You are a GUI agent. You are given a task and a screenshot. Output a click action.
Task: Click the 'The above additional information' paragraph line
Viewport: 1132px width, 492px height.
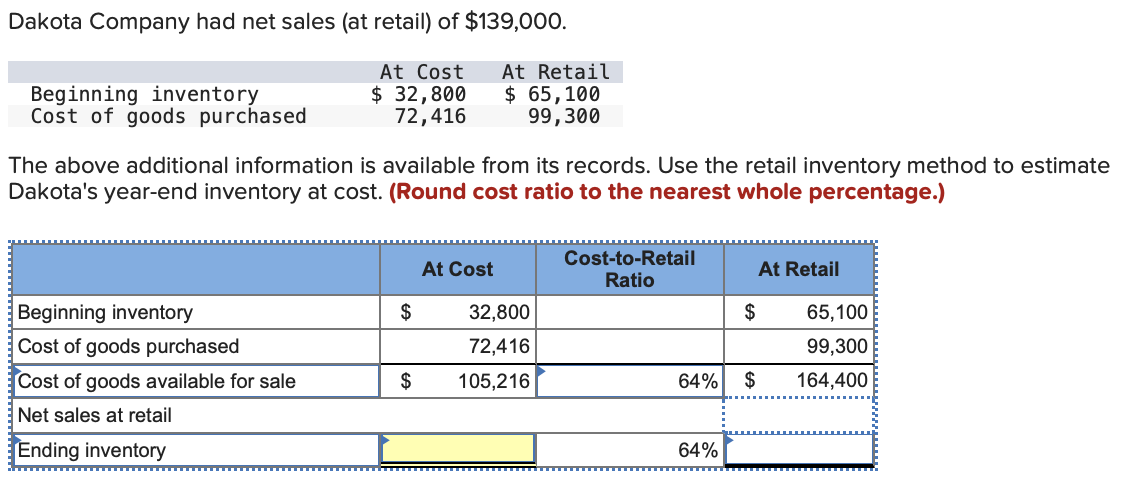[x=559, y=166]
